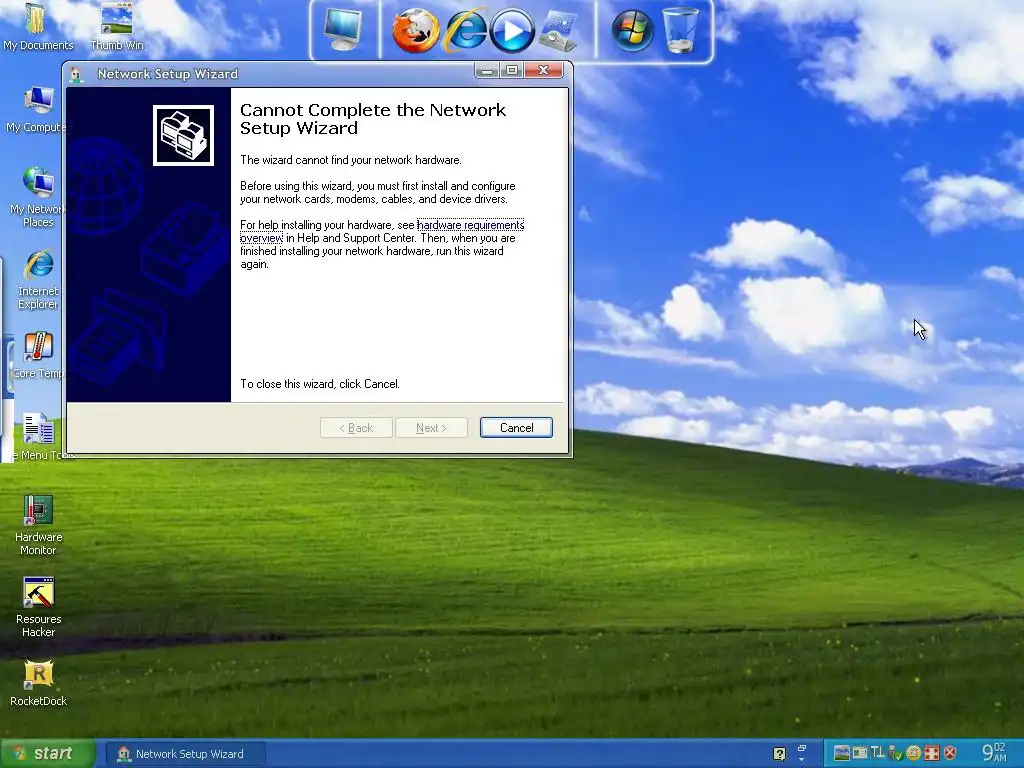Click the text 'To close this wizard, click Cancel.'
This screenshot has height=768, width=1024.
point(319,384)
